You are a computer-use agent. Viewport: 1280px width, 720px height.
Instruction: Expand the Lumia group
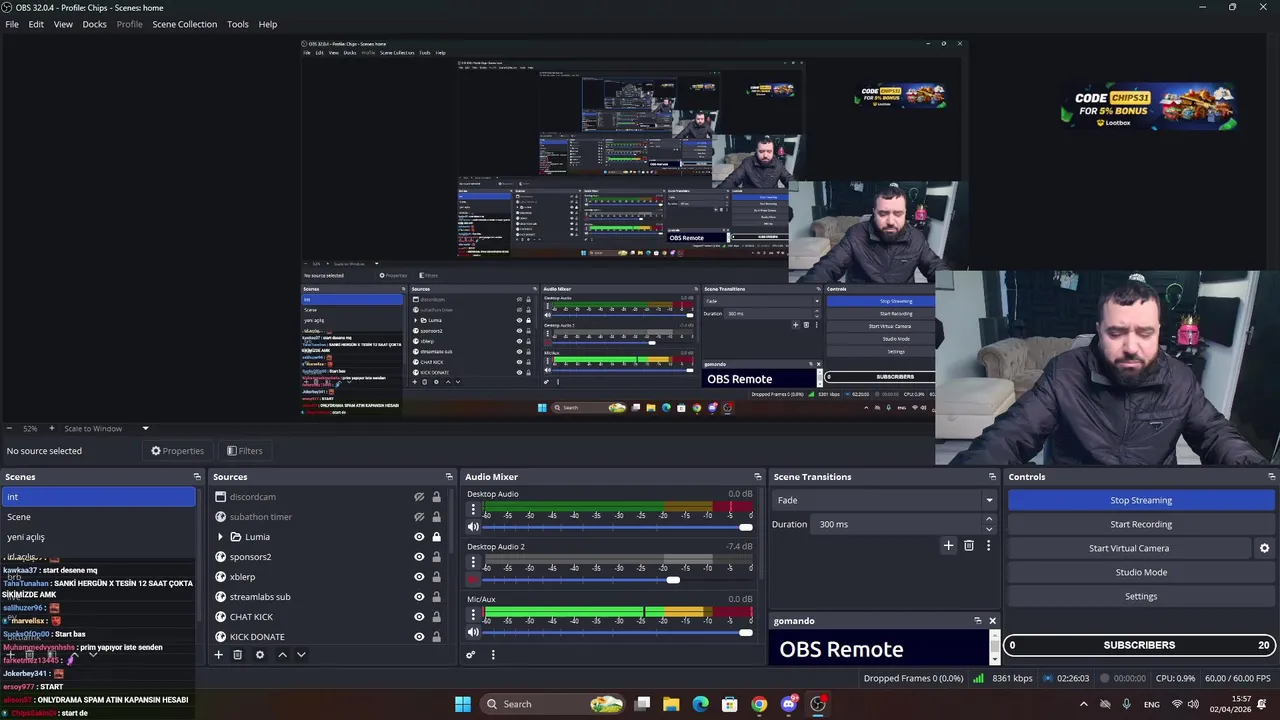click(x=220, y=537)
